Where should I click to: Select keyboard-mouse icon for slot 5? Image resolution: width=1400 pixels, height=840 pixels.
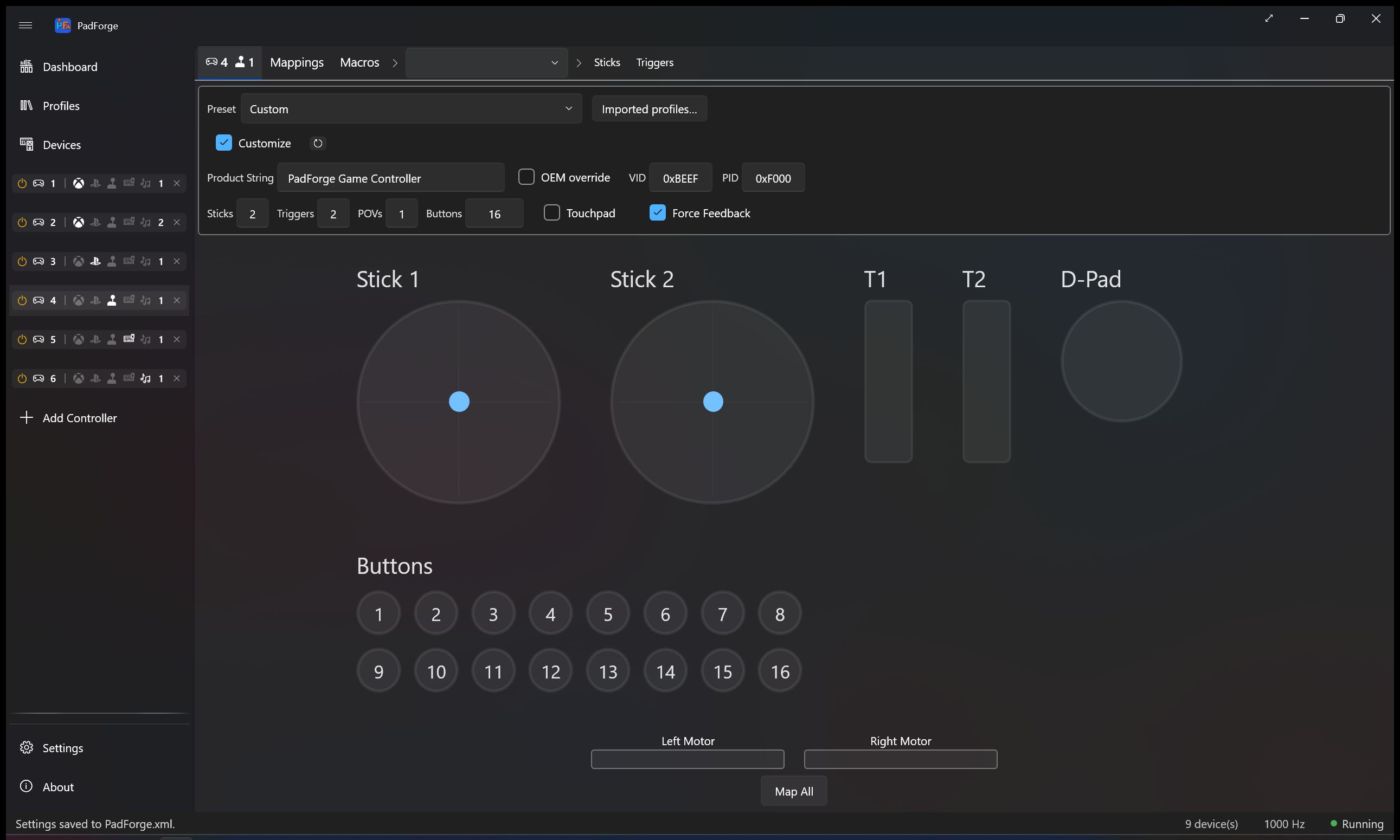[x=129, y=339]
